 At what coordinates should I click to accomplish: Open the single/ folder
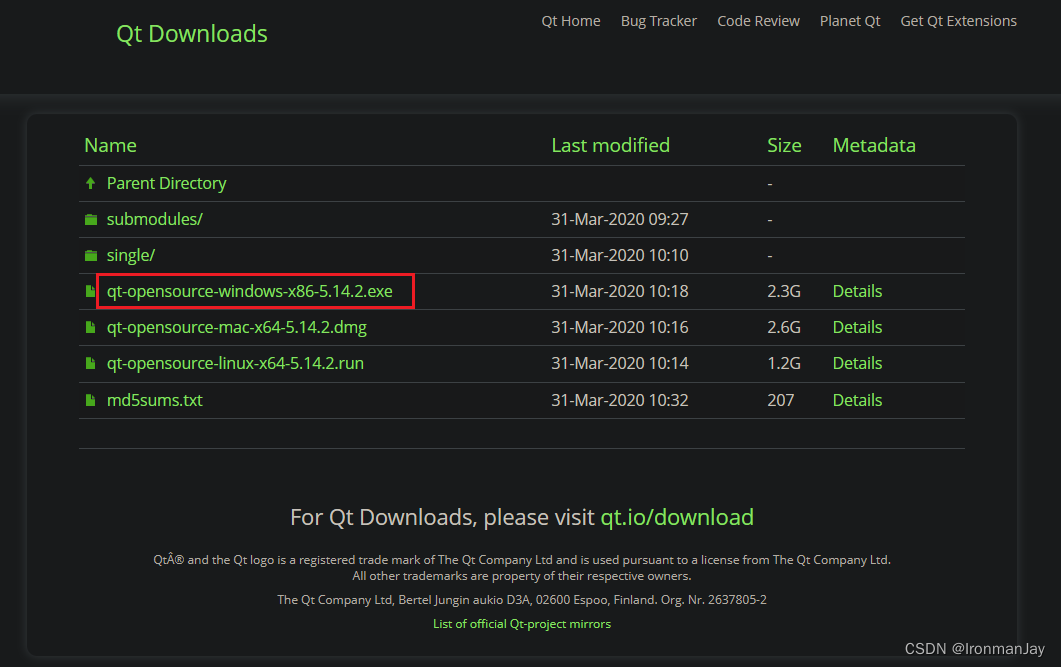point(131,255)
